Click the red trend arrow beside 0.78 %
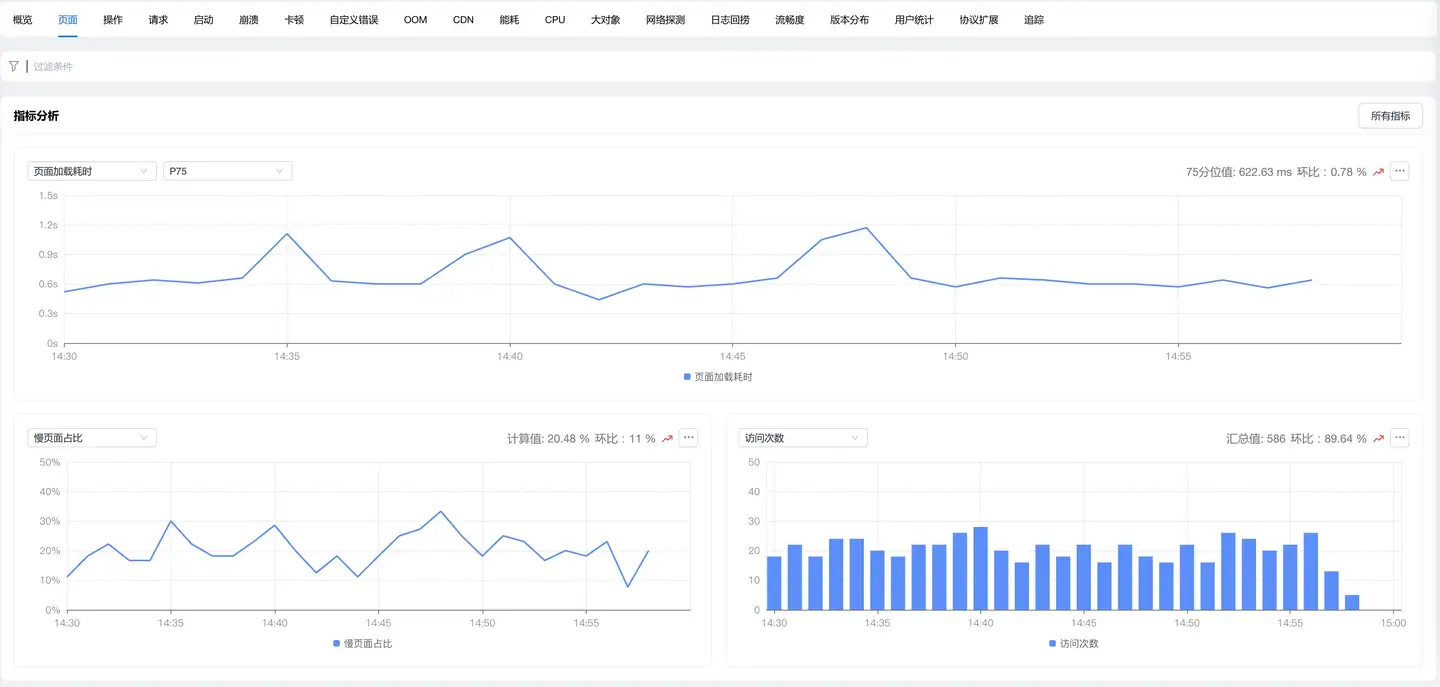 (1378, 172)
